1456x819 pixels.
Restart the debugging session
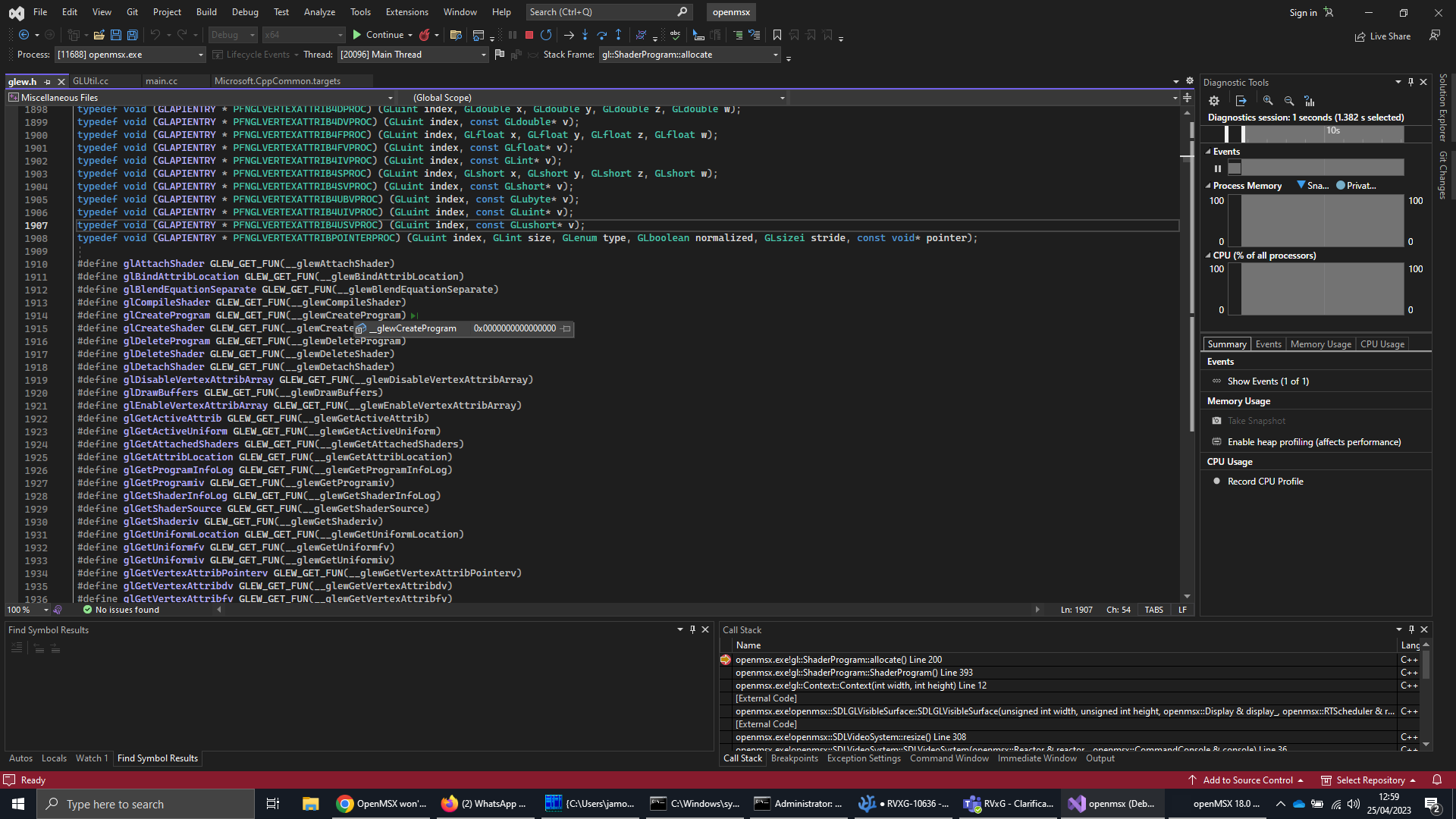547,35
